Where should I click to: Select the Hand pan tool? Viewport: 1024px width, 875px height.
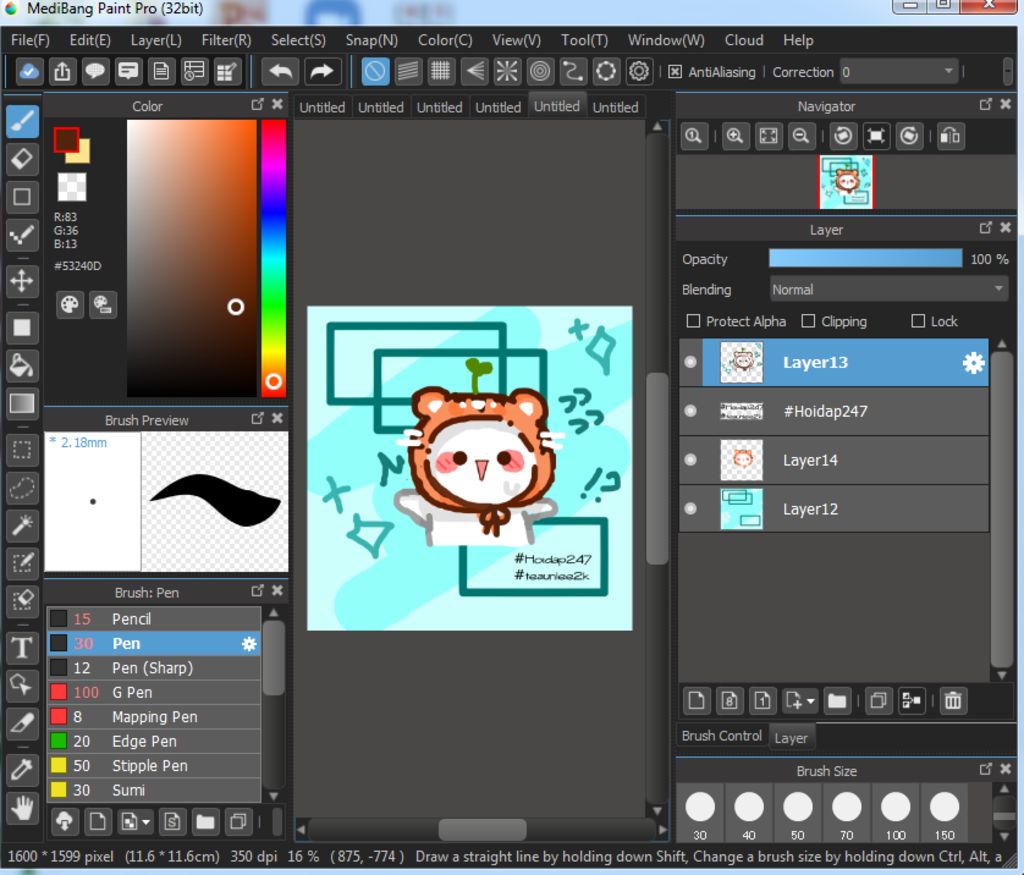tap(22, 808)
